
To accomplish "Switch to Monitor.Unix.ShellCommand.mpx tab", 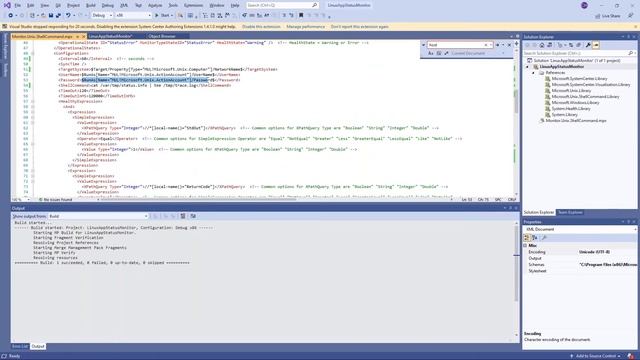I will [42, 36].
